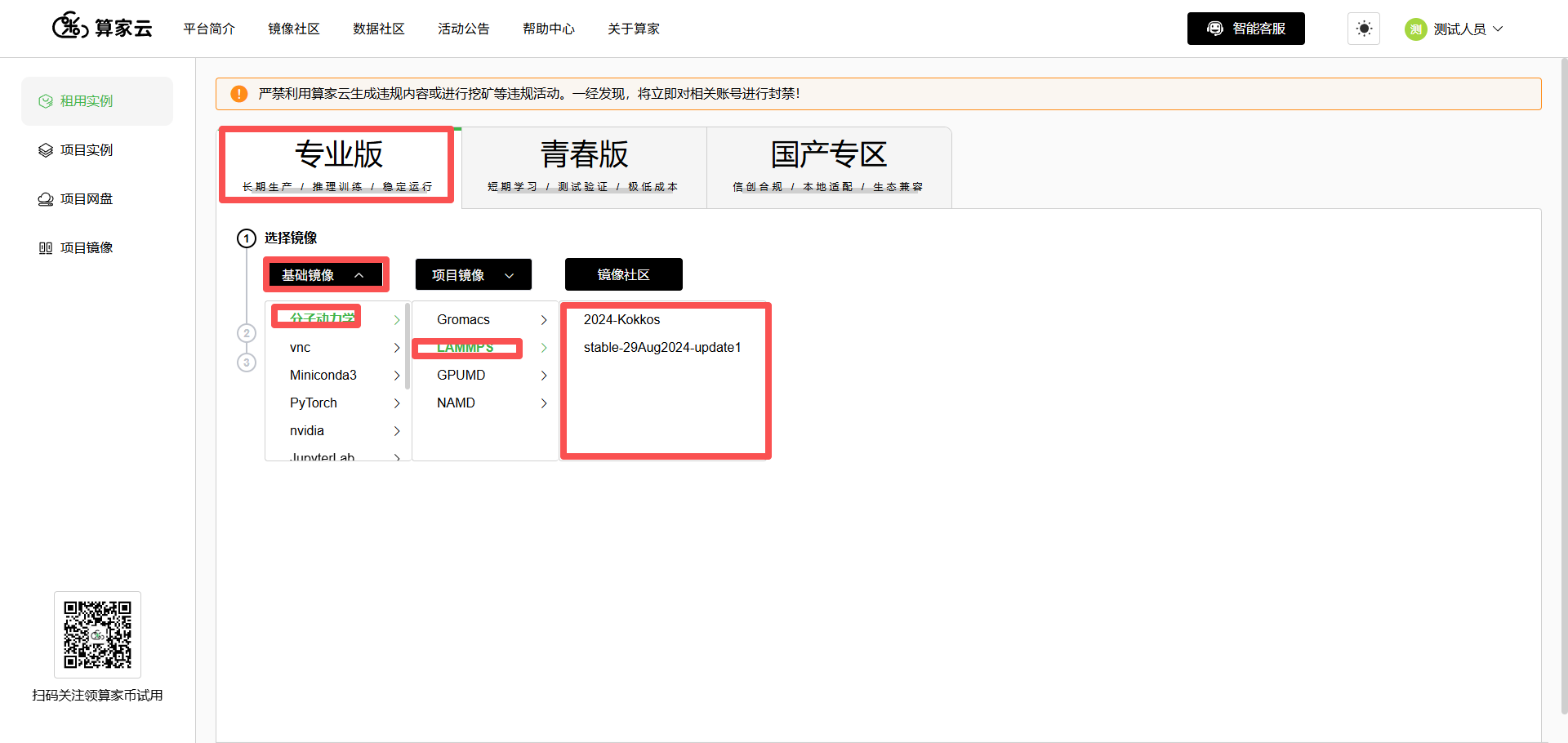This screenshot has height=743, width=1568.
Task: Expand the GPUMD submenu
Action: coord(485,375)
